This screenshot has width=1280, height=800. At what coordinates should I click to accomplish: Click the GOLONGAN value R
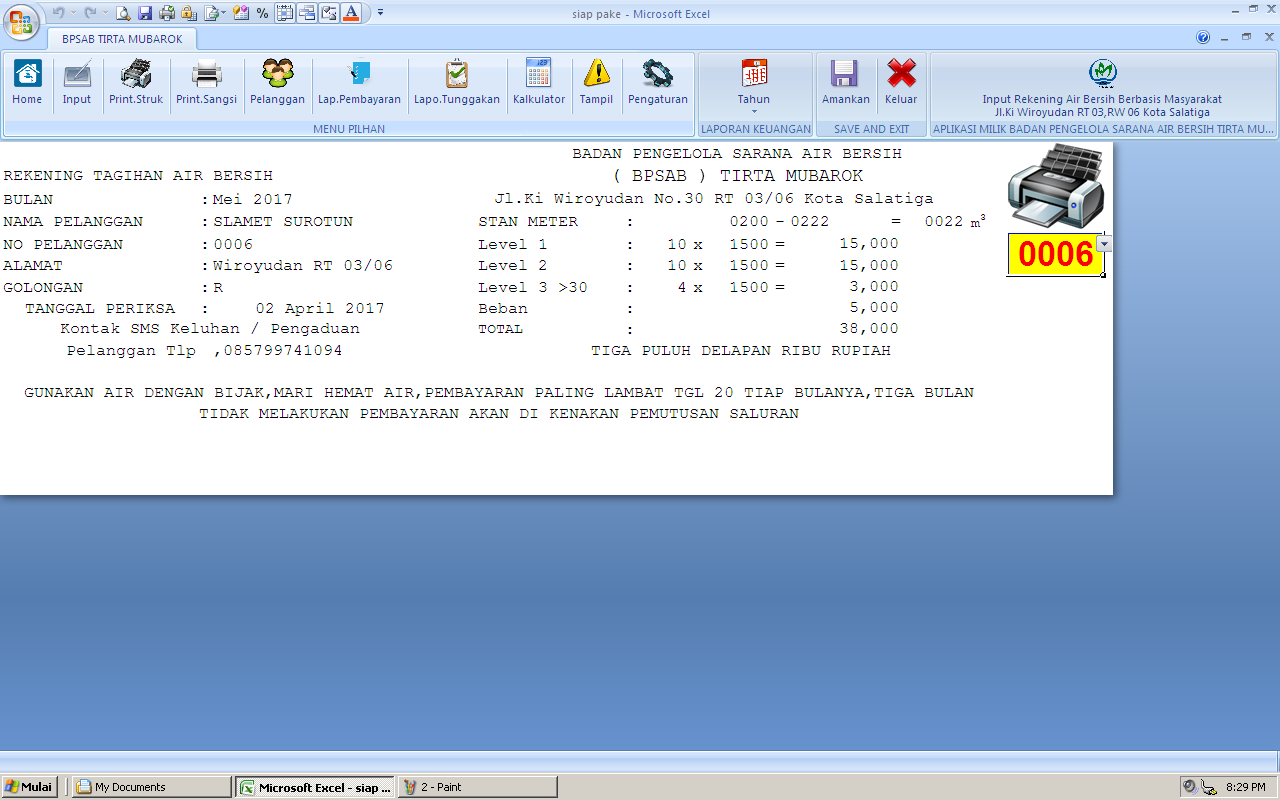(x=217, y=287)
